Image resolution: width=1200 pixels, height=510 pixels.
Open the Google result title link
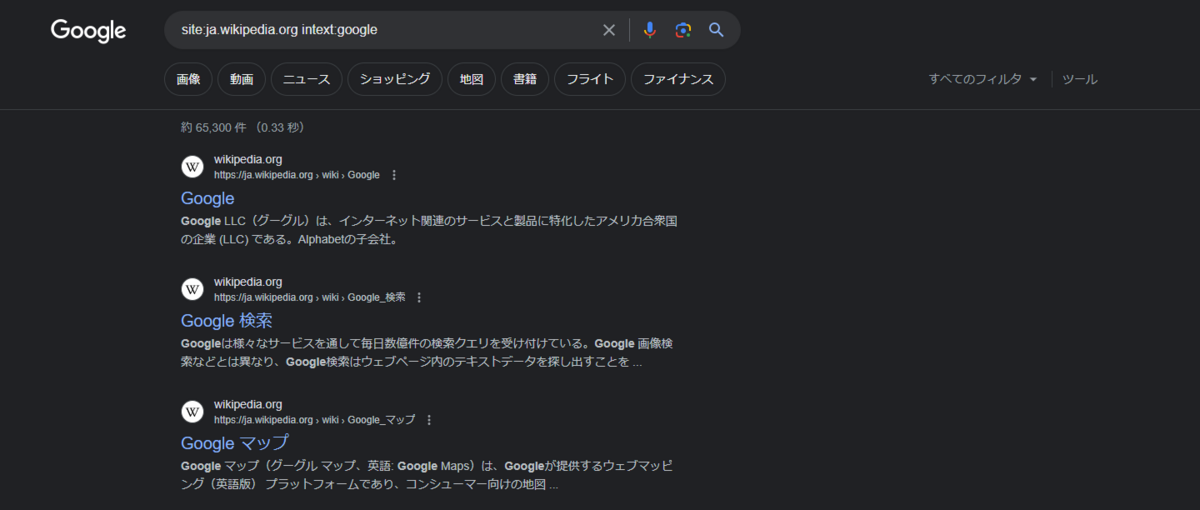(208, 198)
